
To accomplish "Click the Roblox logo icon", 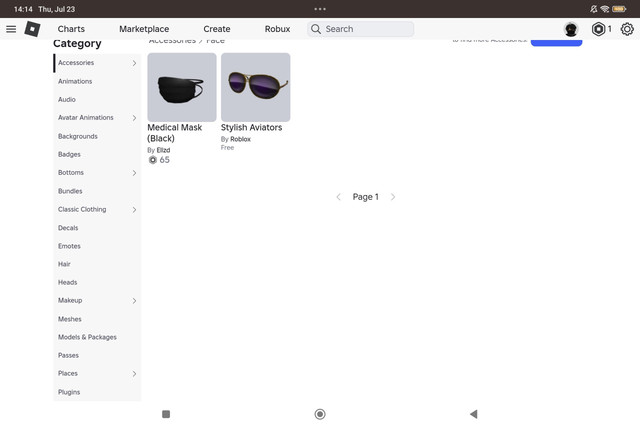I will [x=32, y=29].
